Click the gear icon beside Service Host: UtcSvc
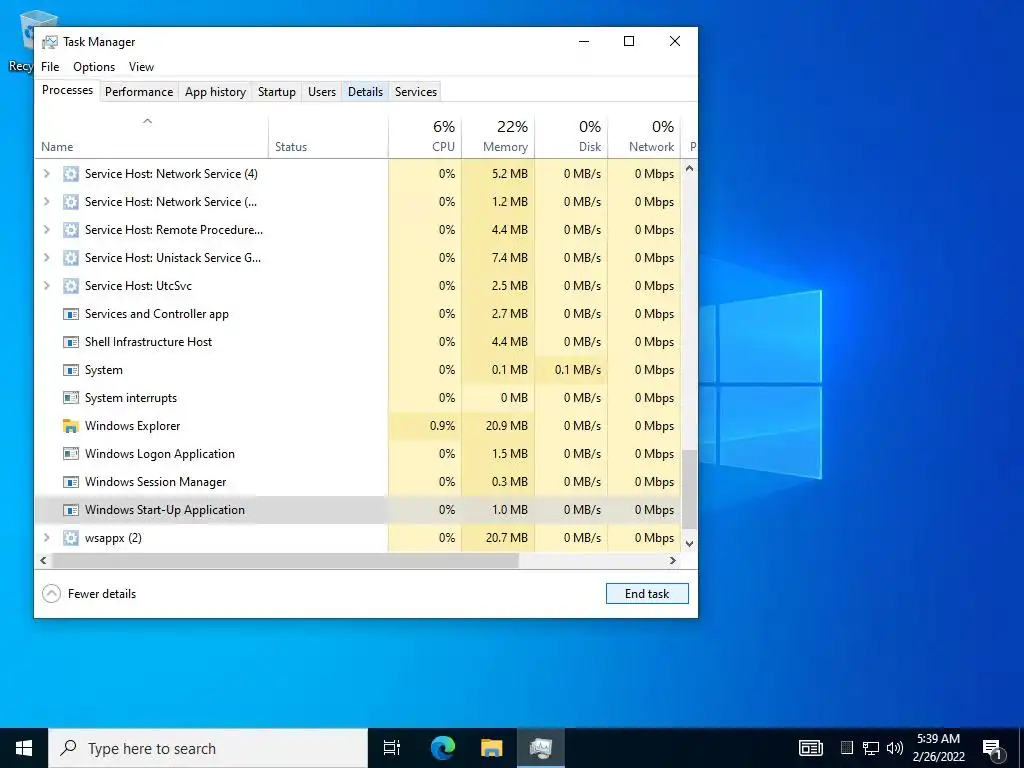This screenshot has height=768, width=1024. click(x=71, y=286)
